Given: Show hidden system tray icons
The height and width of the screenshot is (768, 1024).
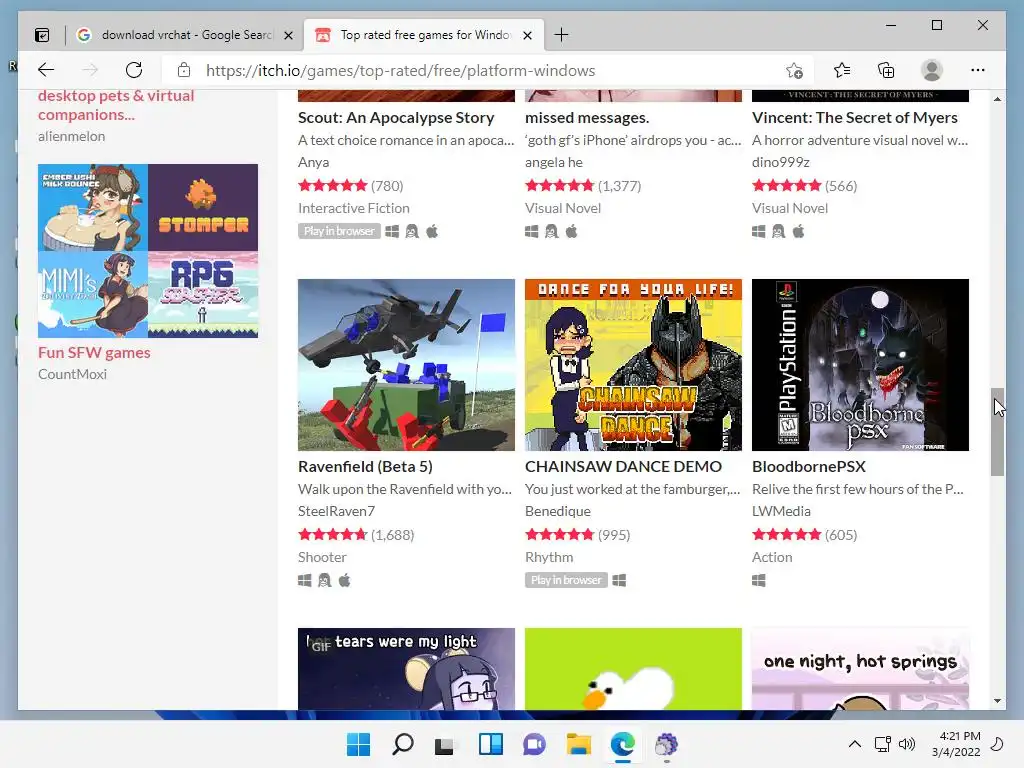Looking at the screenshot, I should coord(854,744).
